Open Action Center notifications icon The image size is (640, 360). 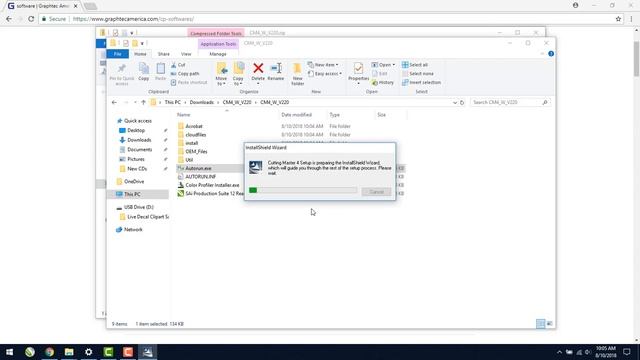coord(627,352)
